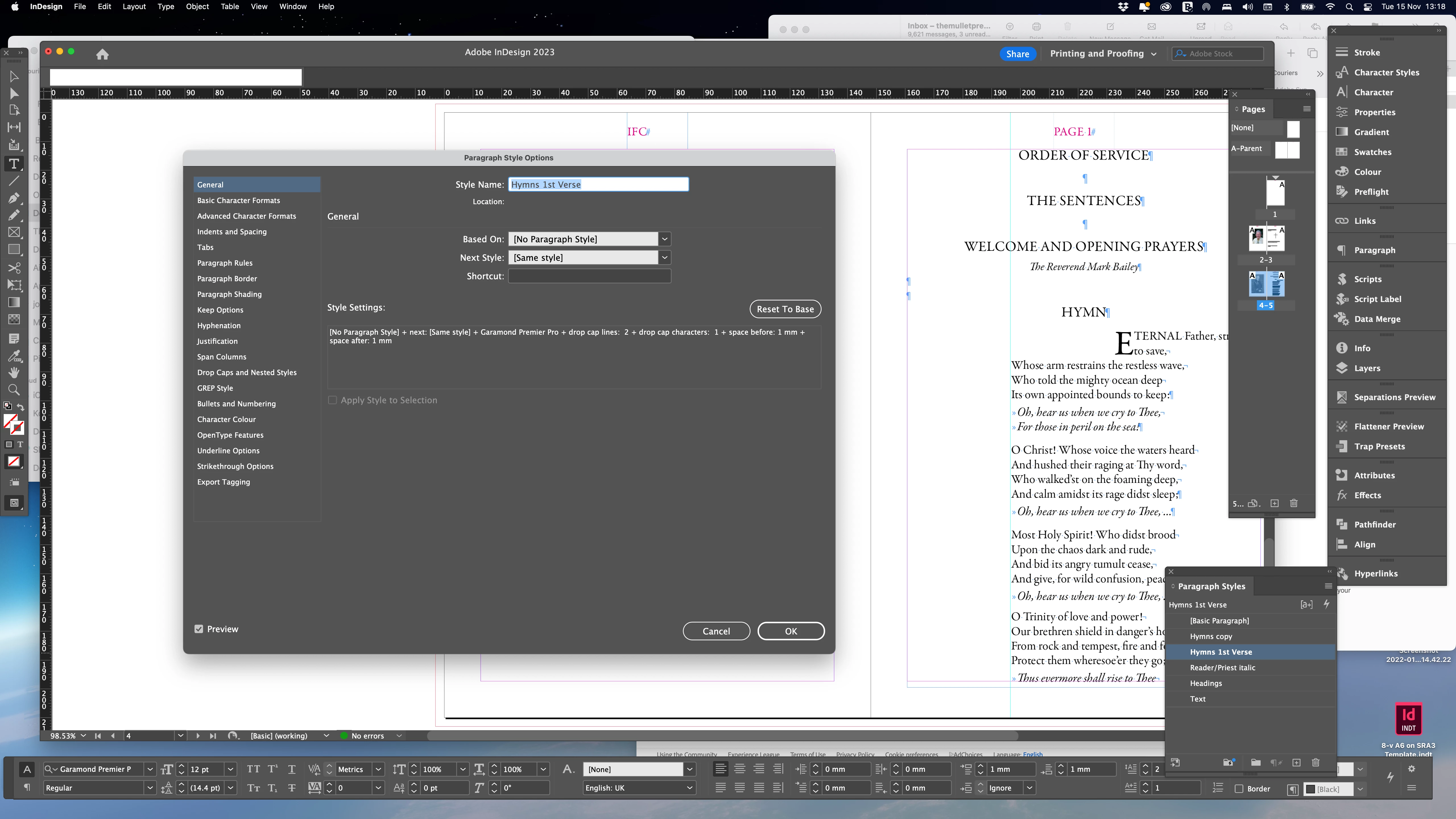This screenshot has height=819, width=1456.
Task: Open the Based On dropdown
Action: coord(665,239)
